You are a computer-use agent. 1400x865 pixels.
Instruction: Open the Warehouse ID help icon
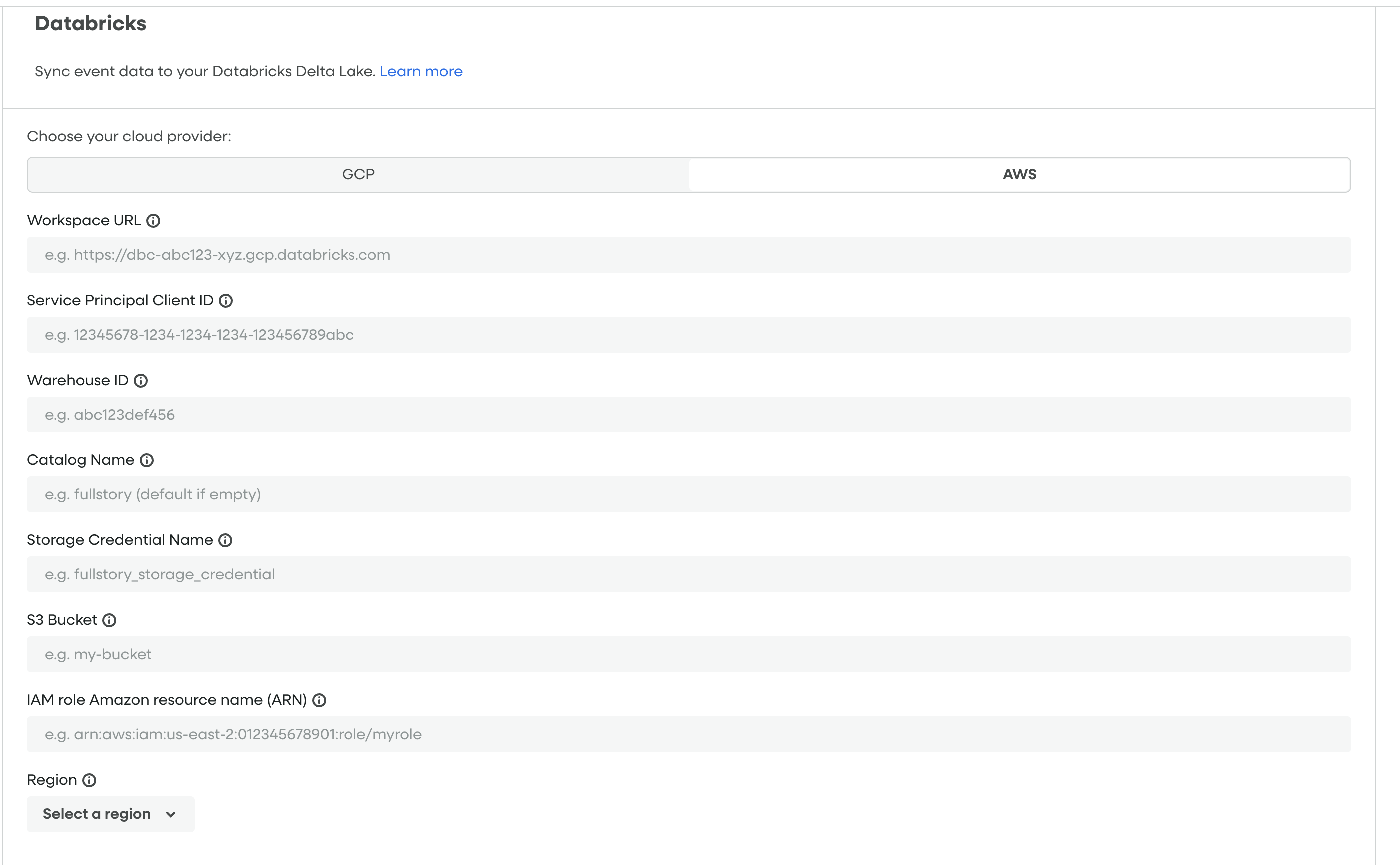click(141, 380)
